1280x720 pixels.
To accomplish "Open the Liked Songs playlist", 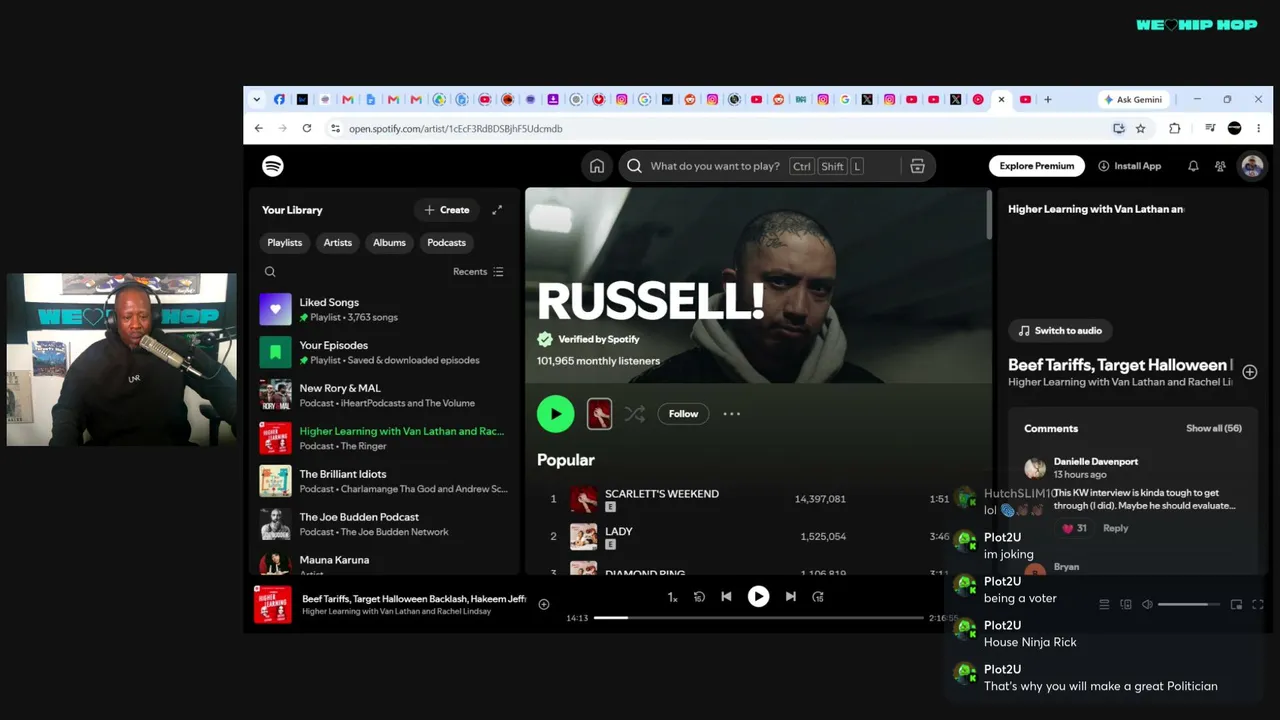I will [x=384, y=310].
